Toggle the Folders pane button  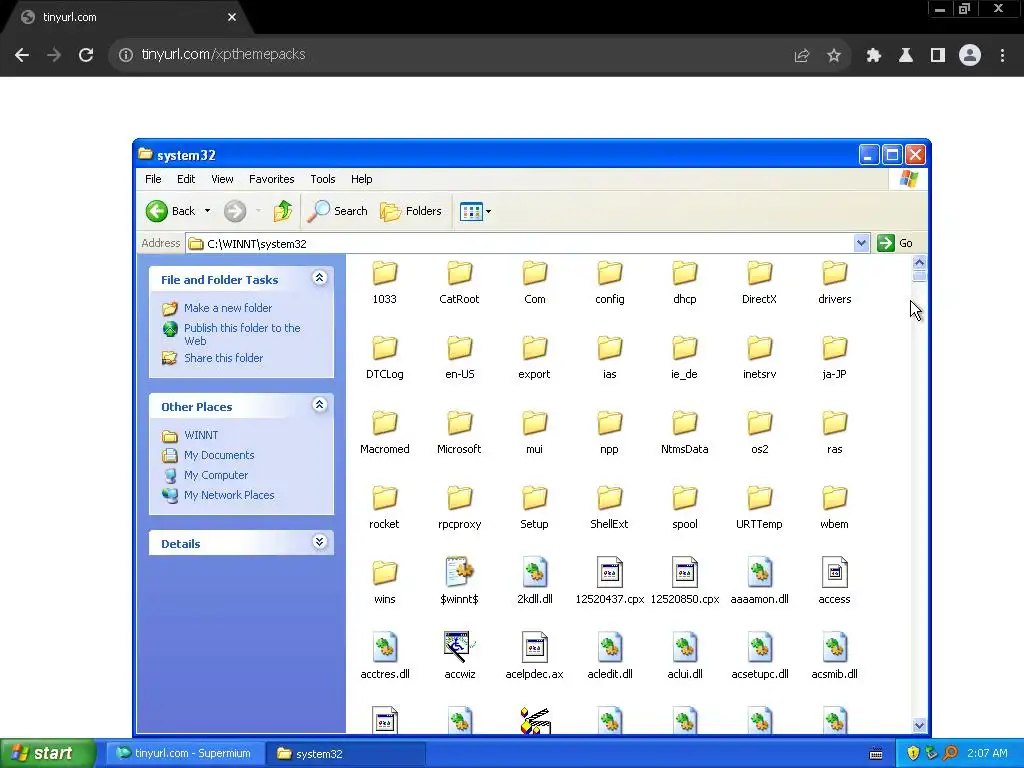click(411, 211)
